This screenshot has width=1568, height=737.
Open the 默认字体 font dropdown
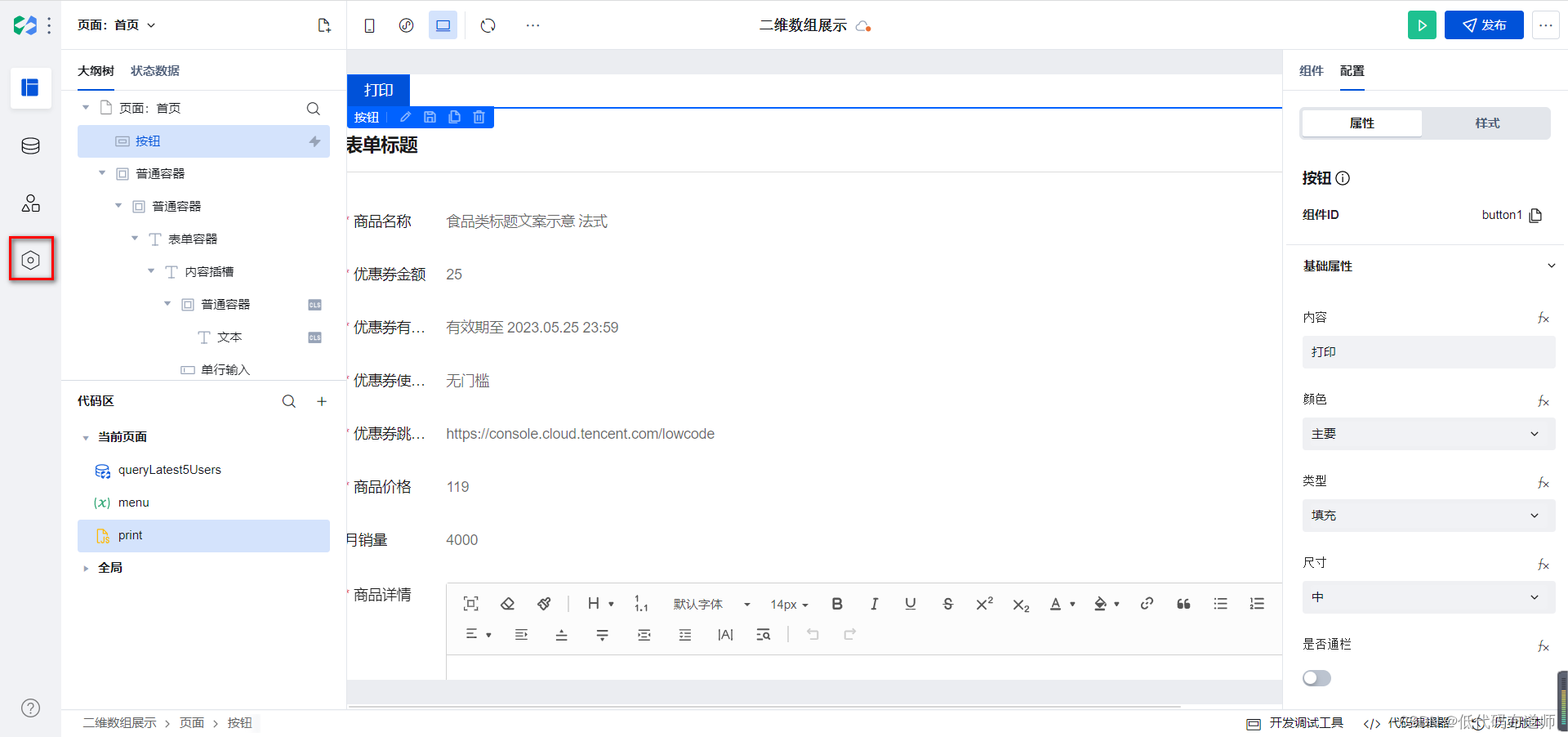pyautogui.click(x=710, y=604)
